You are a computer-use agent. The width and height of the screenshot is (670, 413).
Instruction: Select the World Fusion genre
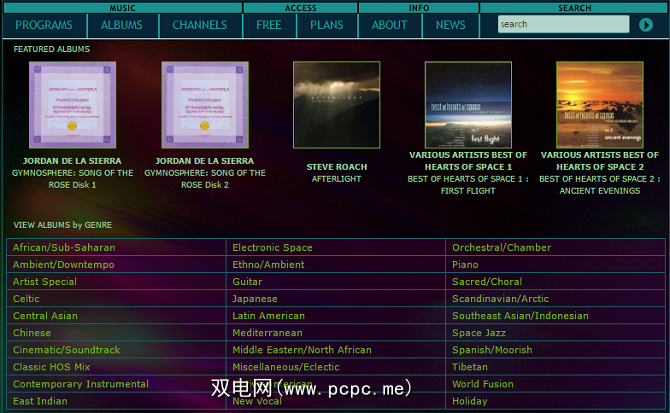483,384
